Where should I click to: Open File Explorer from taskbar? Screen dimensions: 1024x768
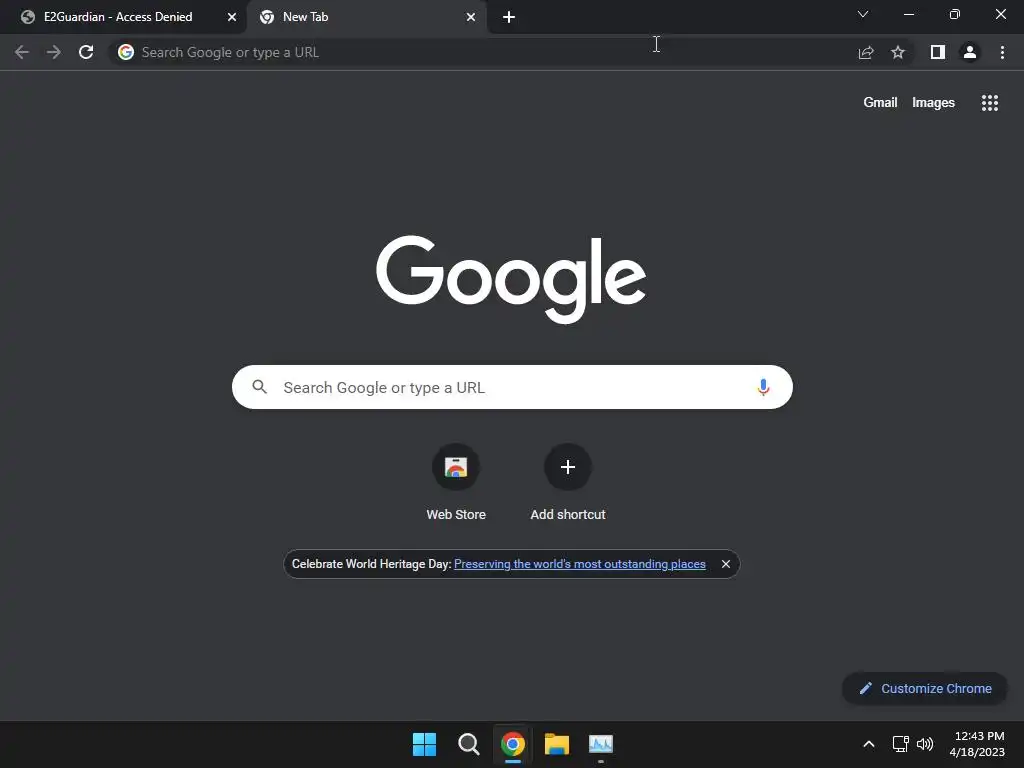click(556, 744)
